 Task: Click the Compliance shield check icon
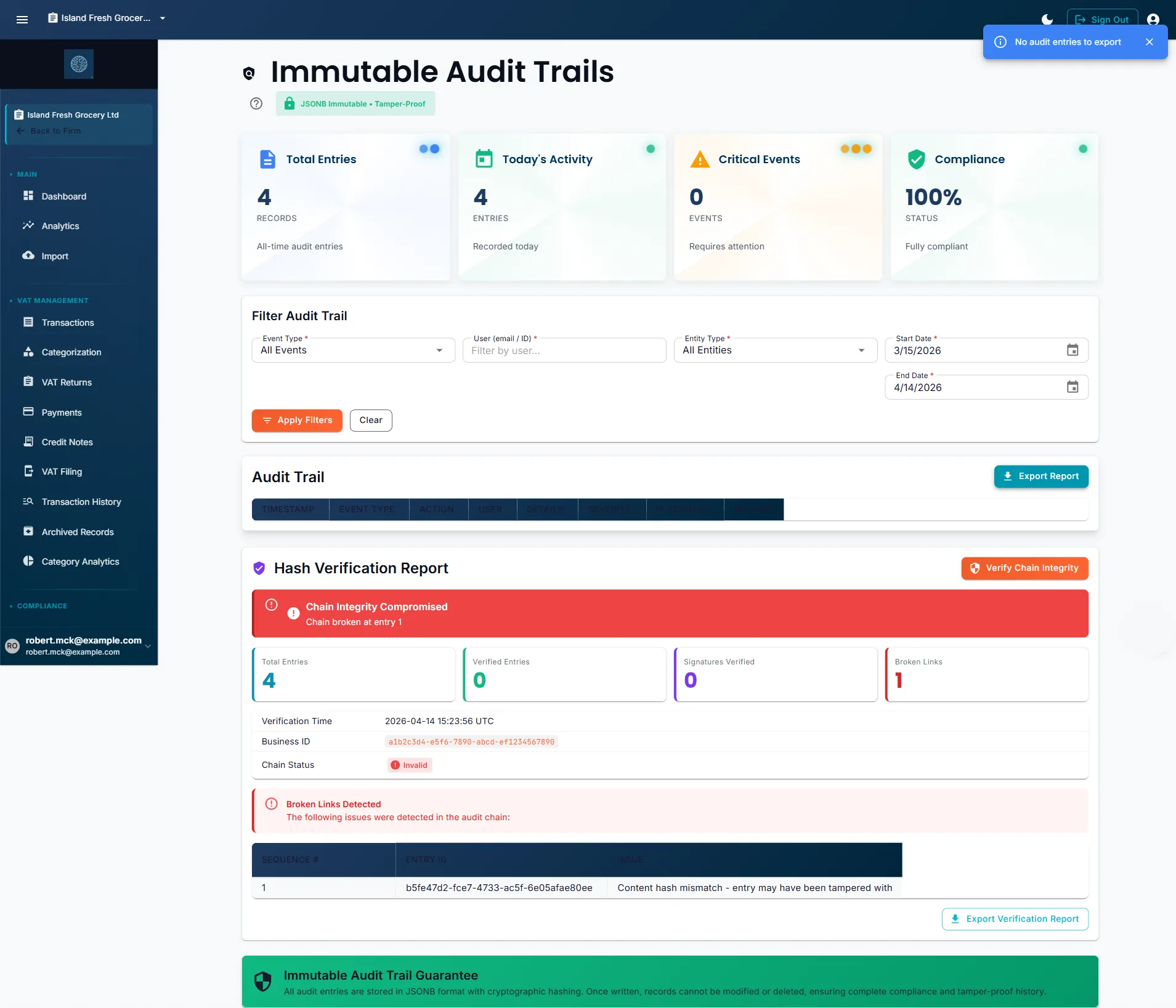[917, 159]
